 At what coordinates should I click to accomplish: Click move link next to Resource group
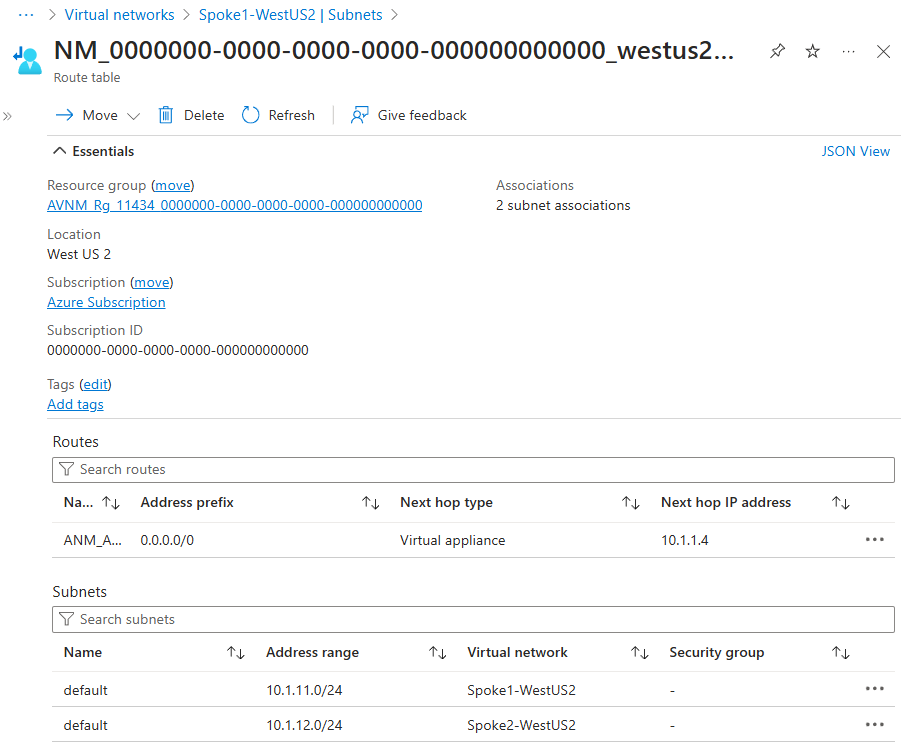click(x=173, y=185)
